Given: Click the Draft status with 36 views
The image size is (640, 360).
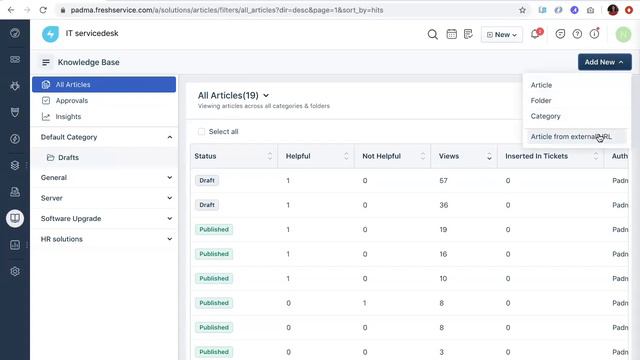Looking at the screenshot, I should (207, 205).
